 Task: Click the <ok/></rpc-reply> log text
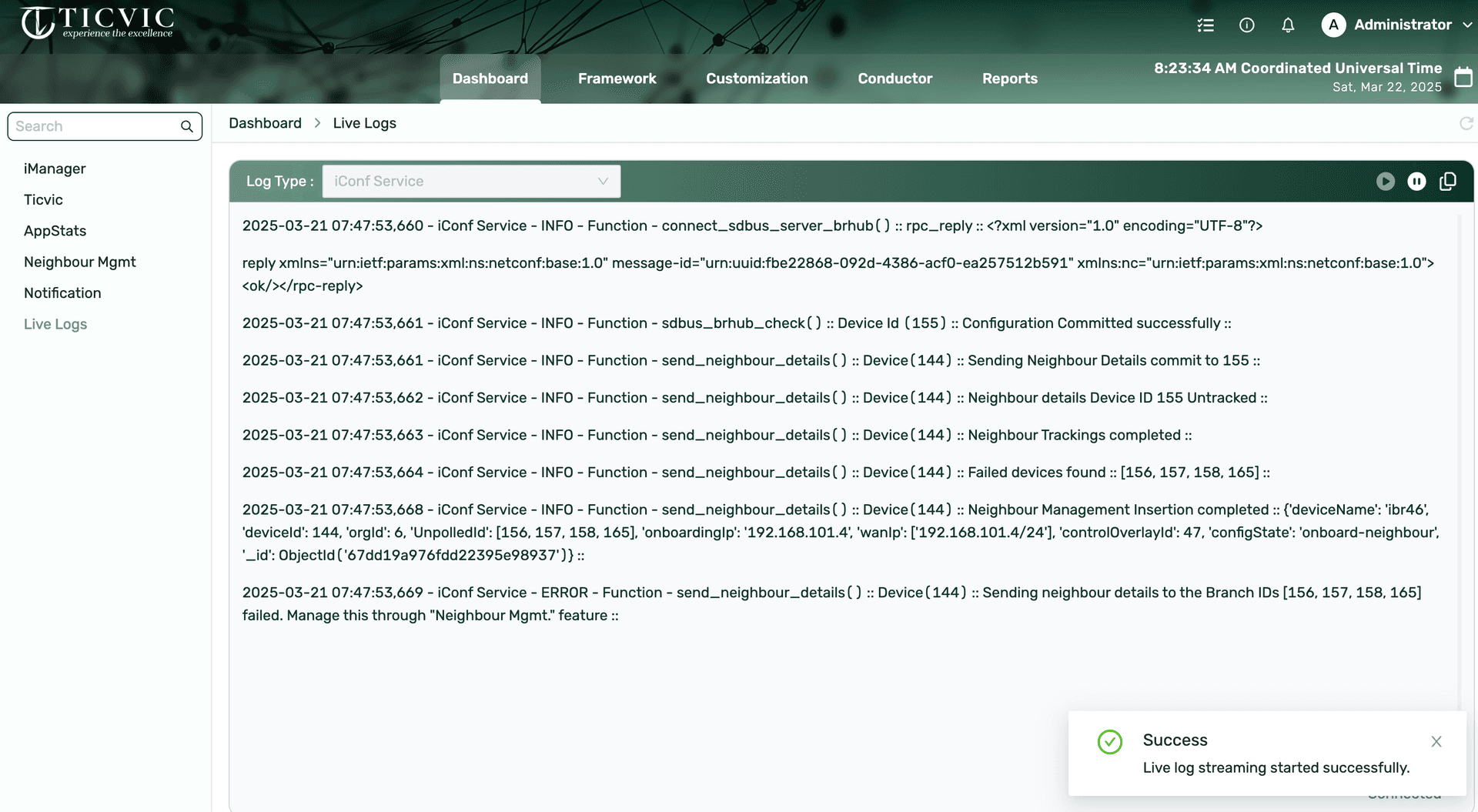(303, 286)
